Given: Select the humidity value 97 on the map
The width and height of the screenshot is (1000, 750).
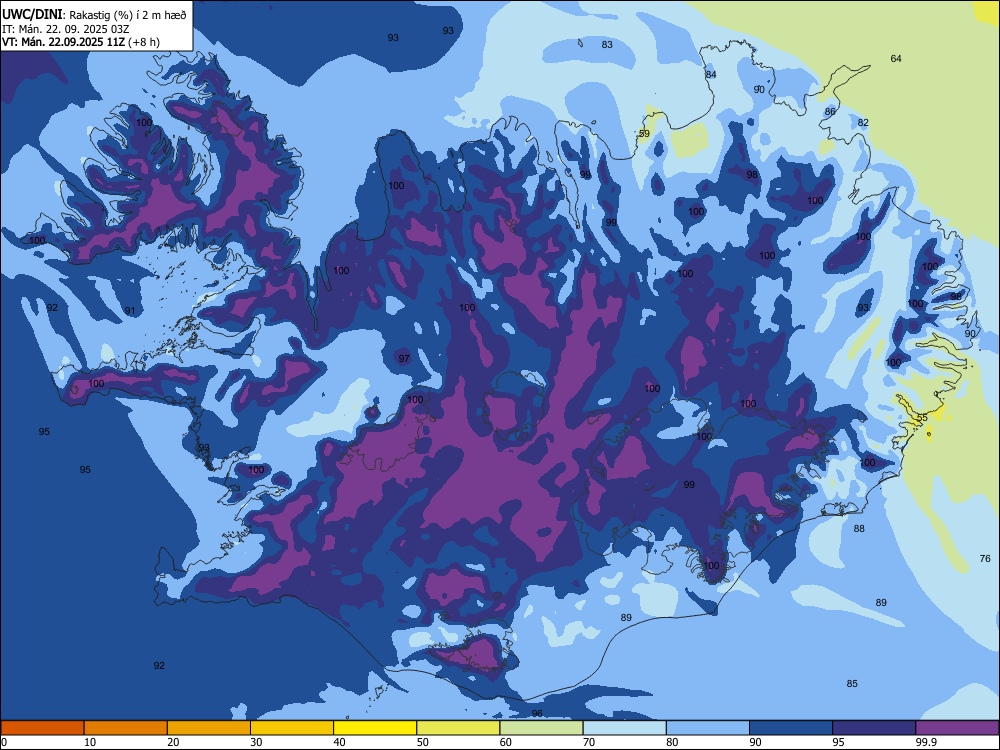Looking at the screenshot, I should (404, 358).
